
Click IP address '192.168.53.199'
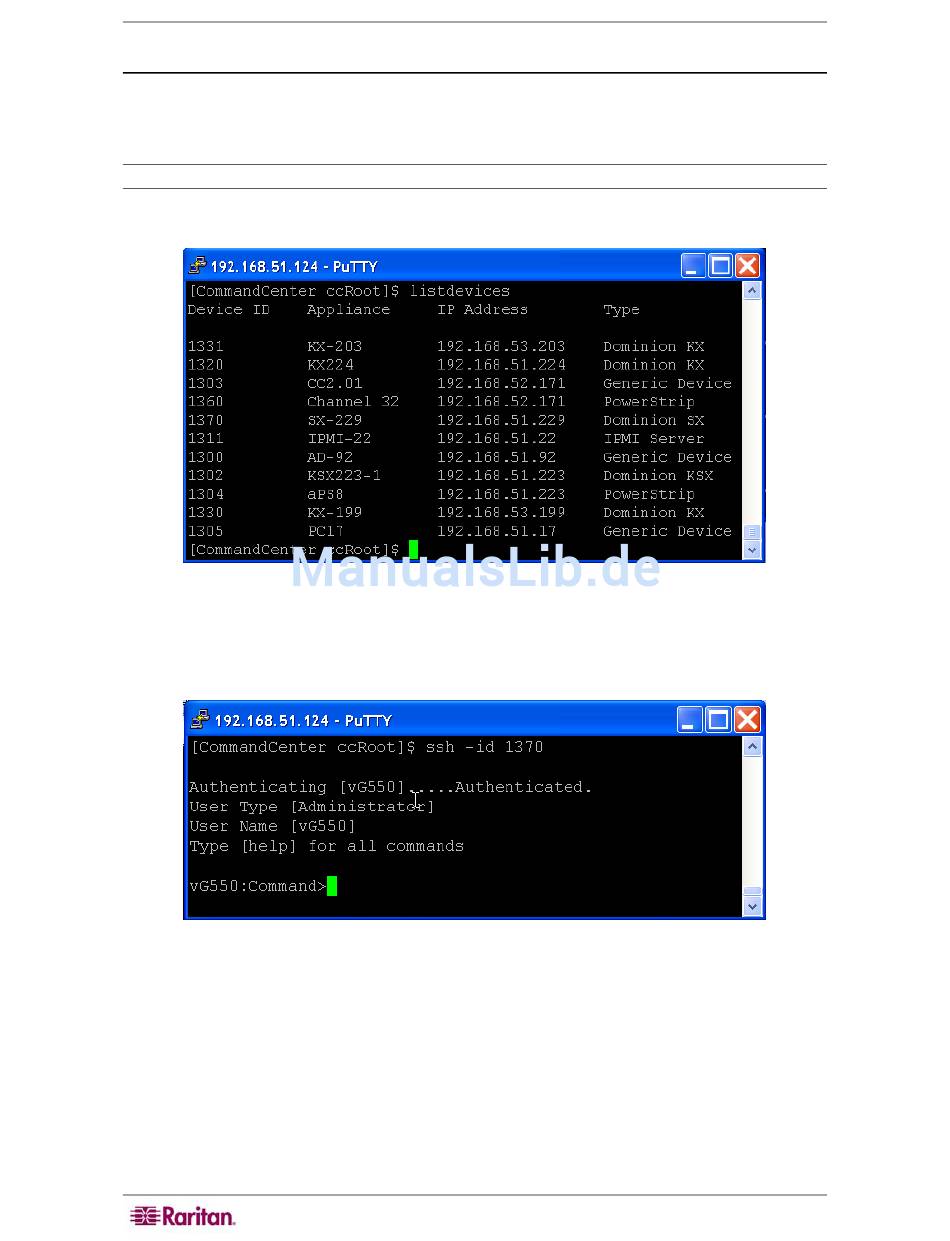tap(501, 513)
